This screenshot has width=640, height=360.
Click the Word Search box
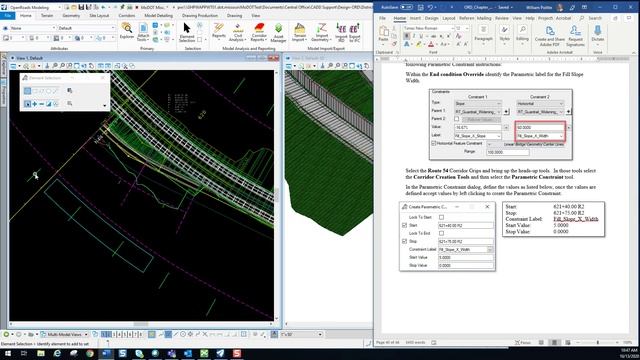tap(591, 18)
